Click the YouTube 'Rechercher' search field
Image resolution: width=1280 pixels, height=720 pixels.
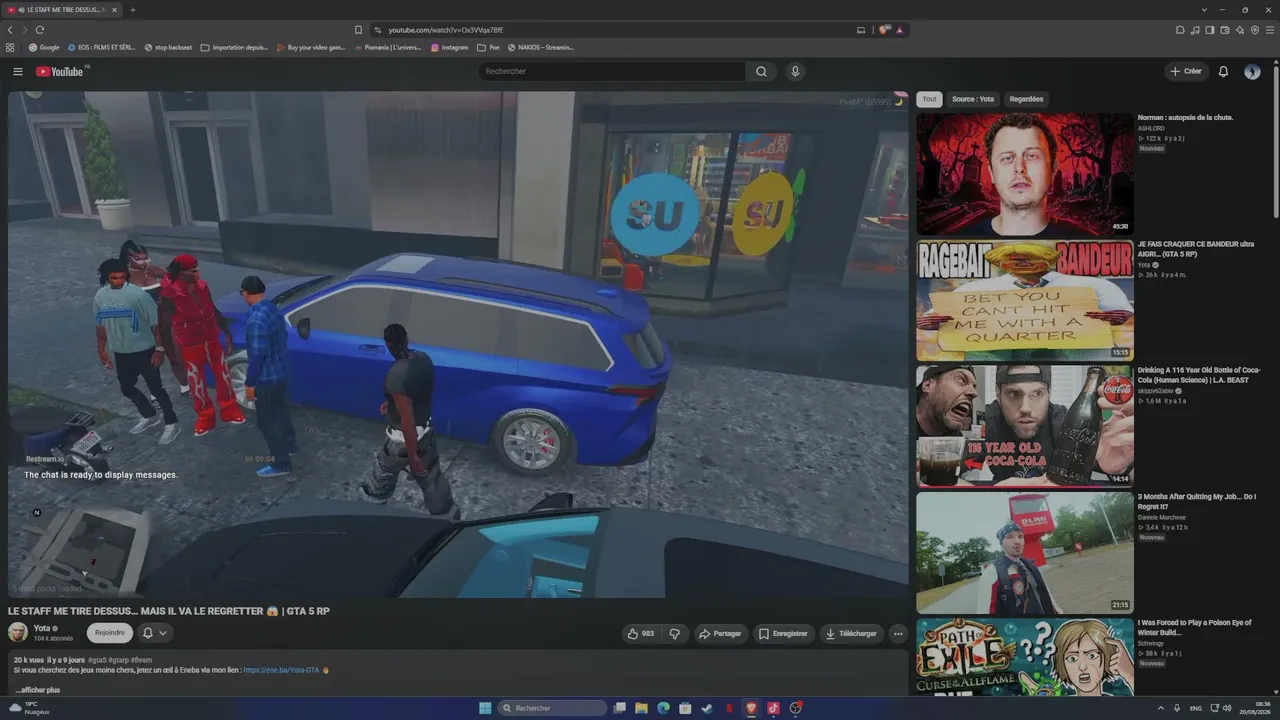[611, 72]
